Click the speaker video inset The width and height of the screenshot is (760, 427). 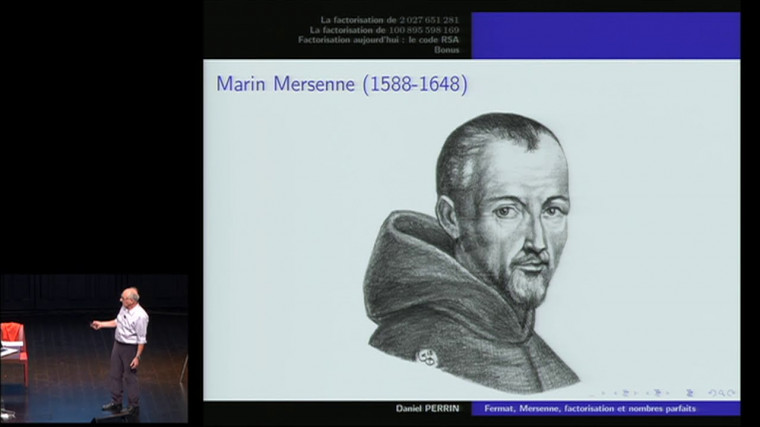pos(94,348)
